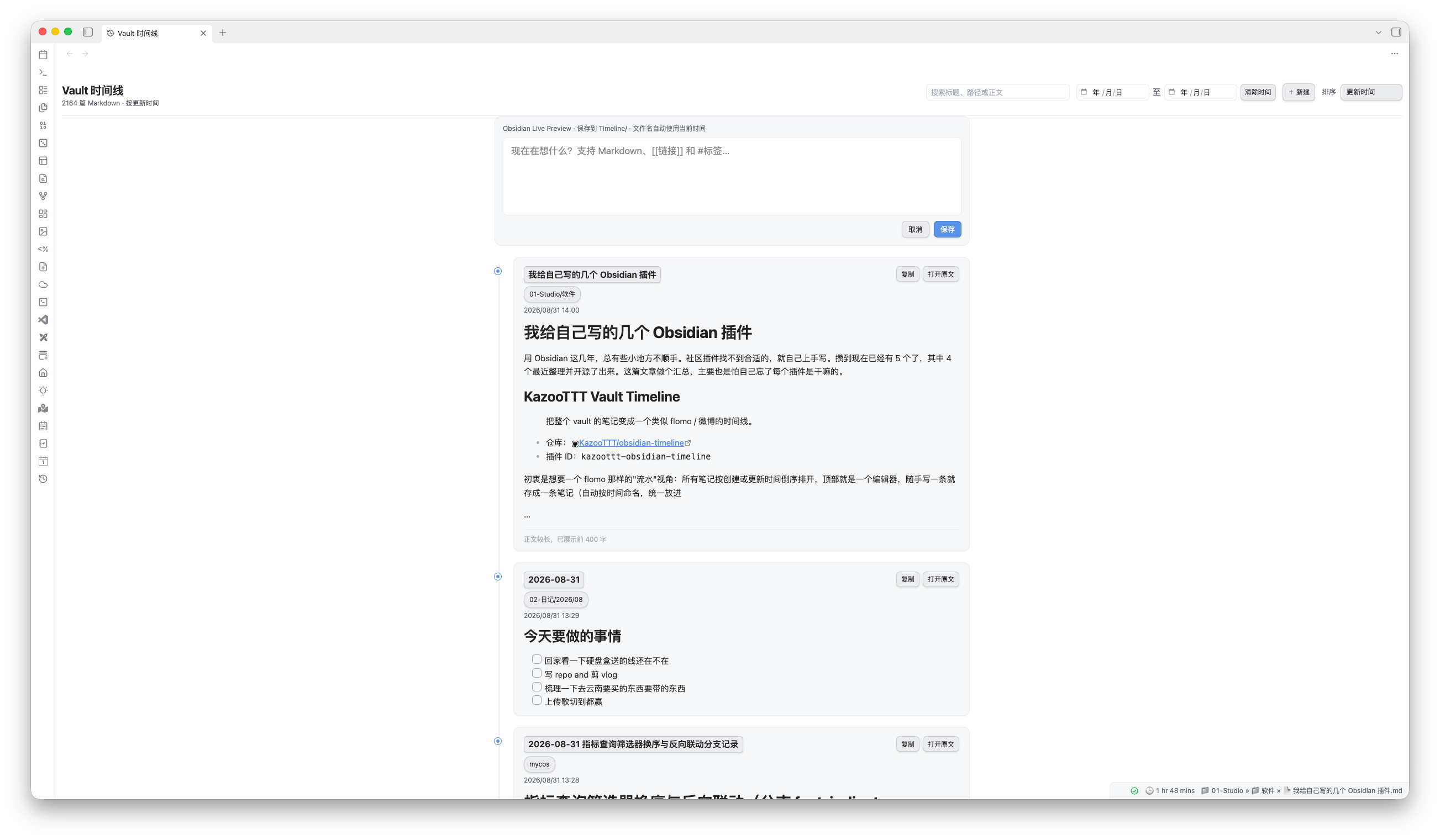Click the add-card stack icon in ribbon
Screen dimensions: 1440x840
[43, 356]
